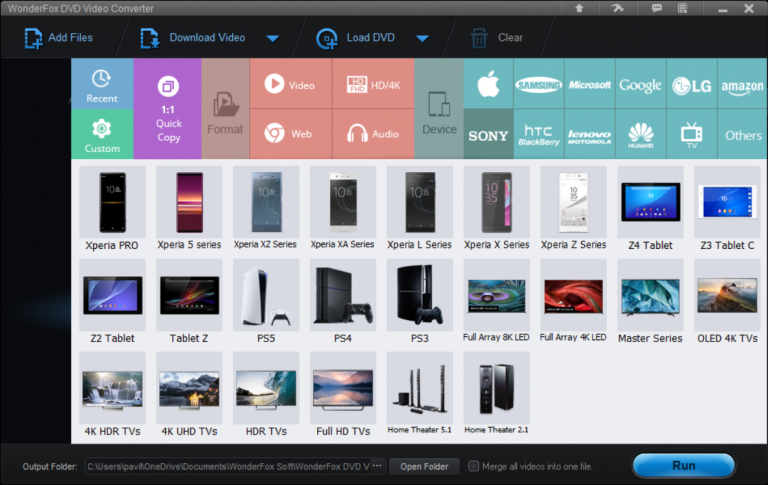The width and height of the screenshot is (768, 485).
Task: Choose the Full Array 8K LED profile
Action: [x=497, y=302]
